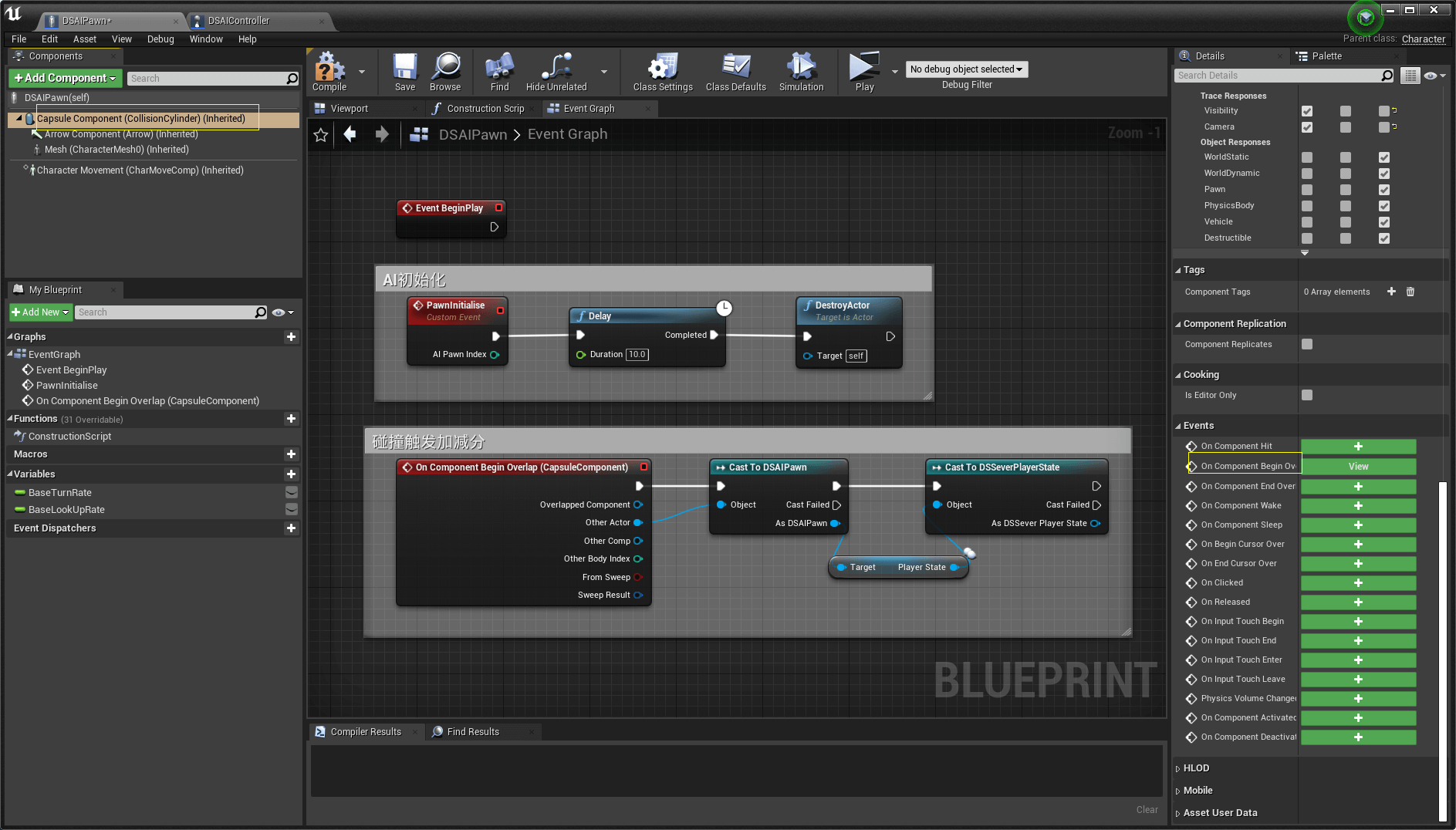Add a new function with the plus icon
The height and width of the screenshot is (830, 1456).
291,419
